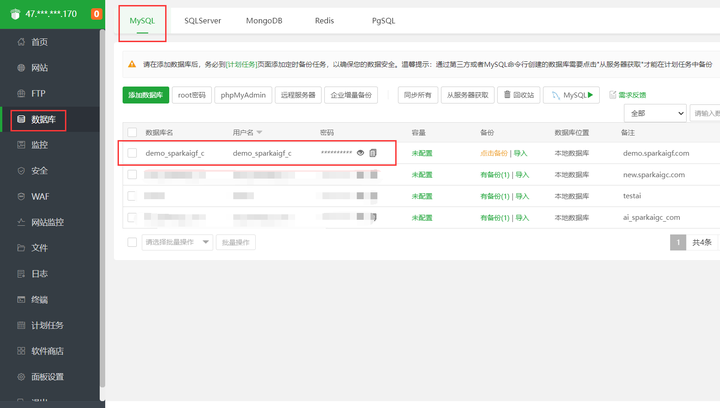
Task: Click the 回收站 recycle bin button
Action: pos(519,95)
